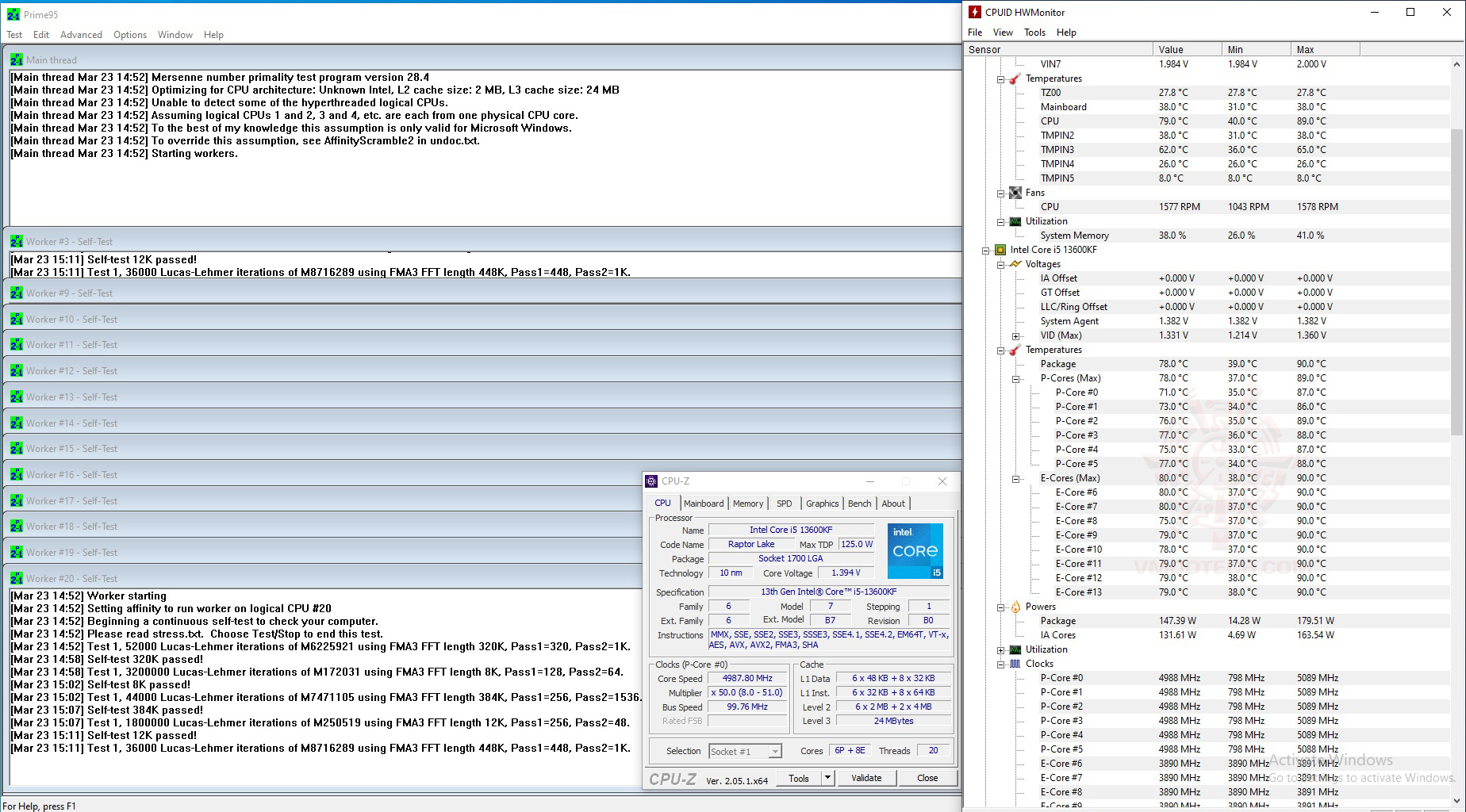Collapse the P-Cores (Max) temperature group
This screenshot has width=1466, height=812.
coord(1016,378)
